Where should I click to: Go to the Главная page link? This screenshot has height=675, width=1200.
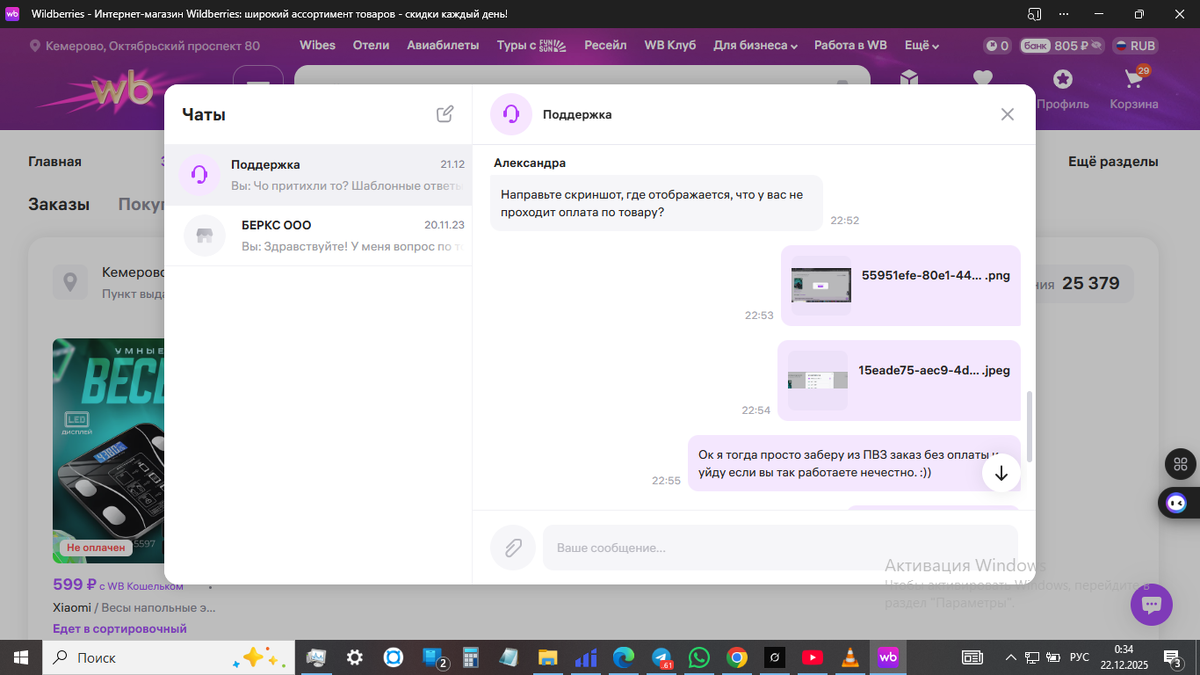[55, 161]
